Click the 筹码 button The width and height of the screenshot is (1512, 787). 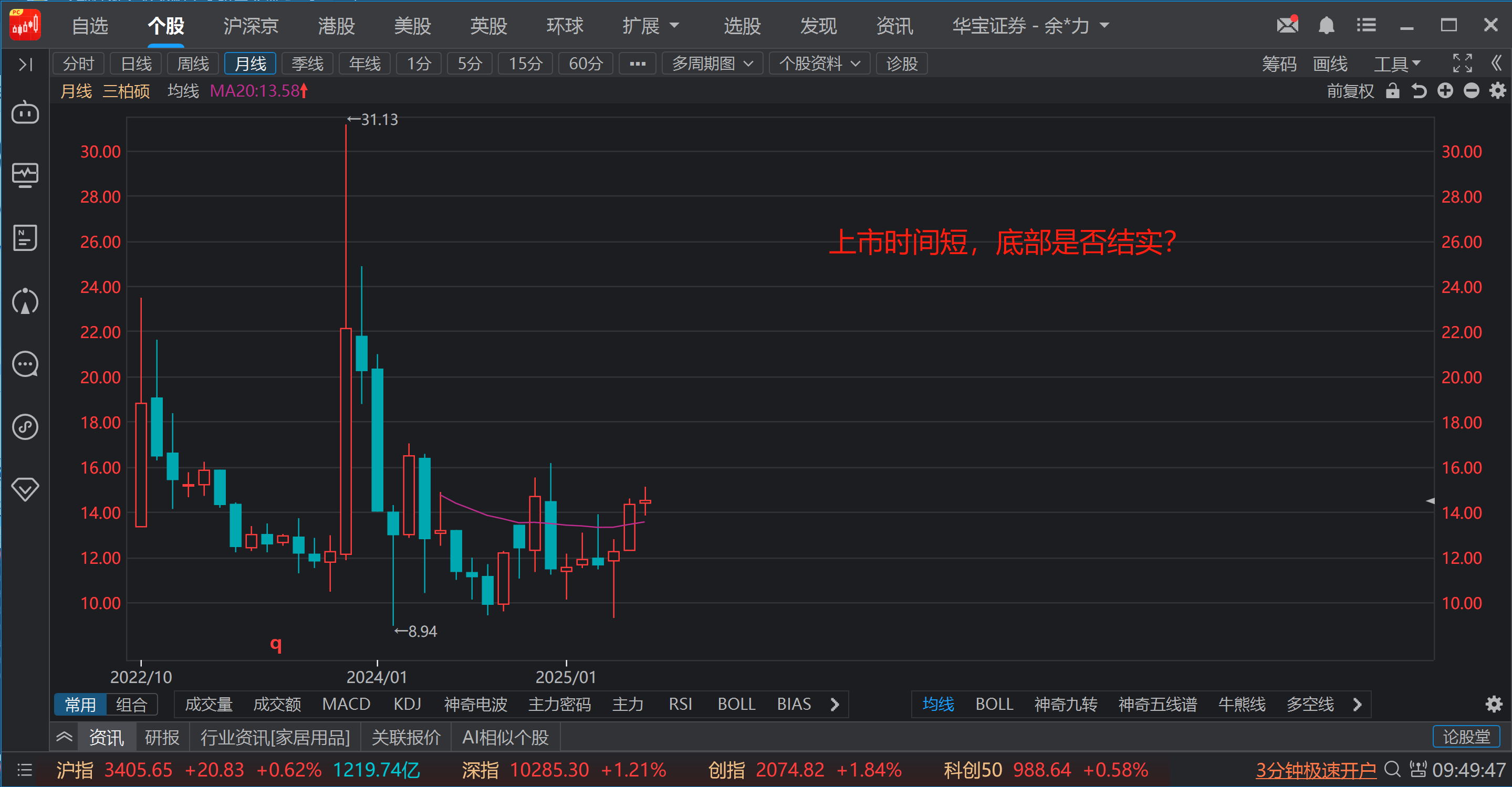pos(1279,64)
